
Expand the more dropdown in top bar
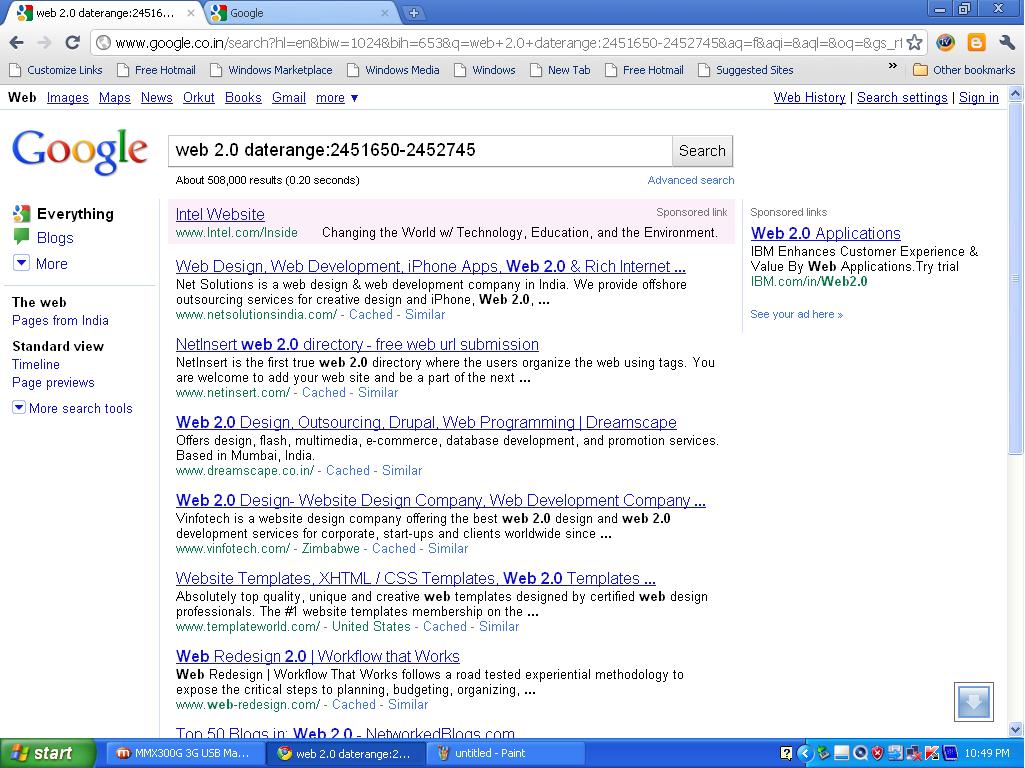(337, 97)
